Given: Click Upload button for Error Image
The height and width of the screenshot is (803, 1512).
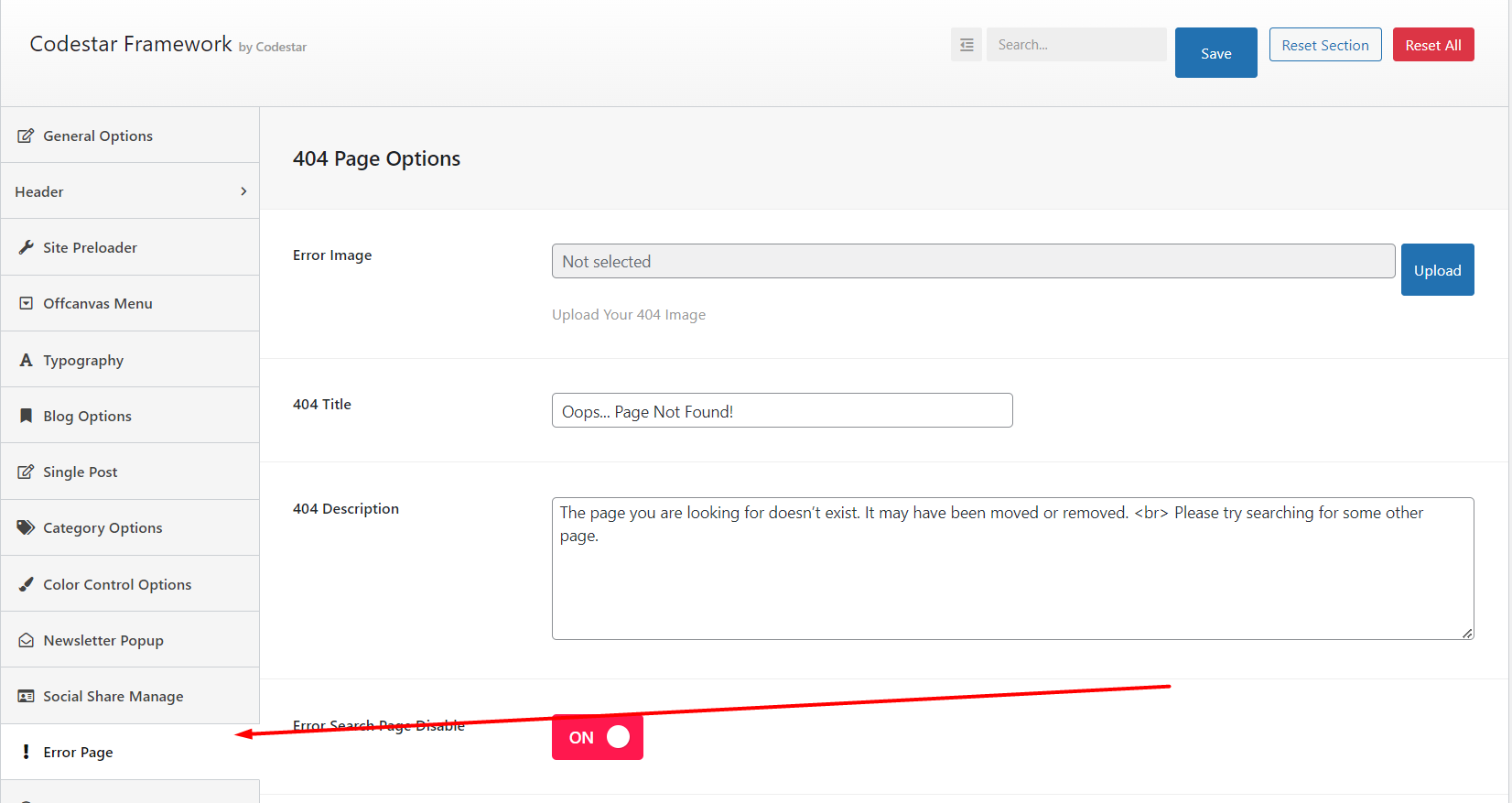Looking at the screenshot, I should click(x=1437, y=270).
